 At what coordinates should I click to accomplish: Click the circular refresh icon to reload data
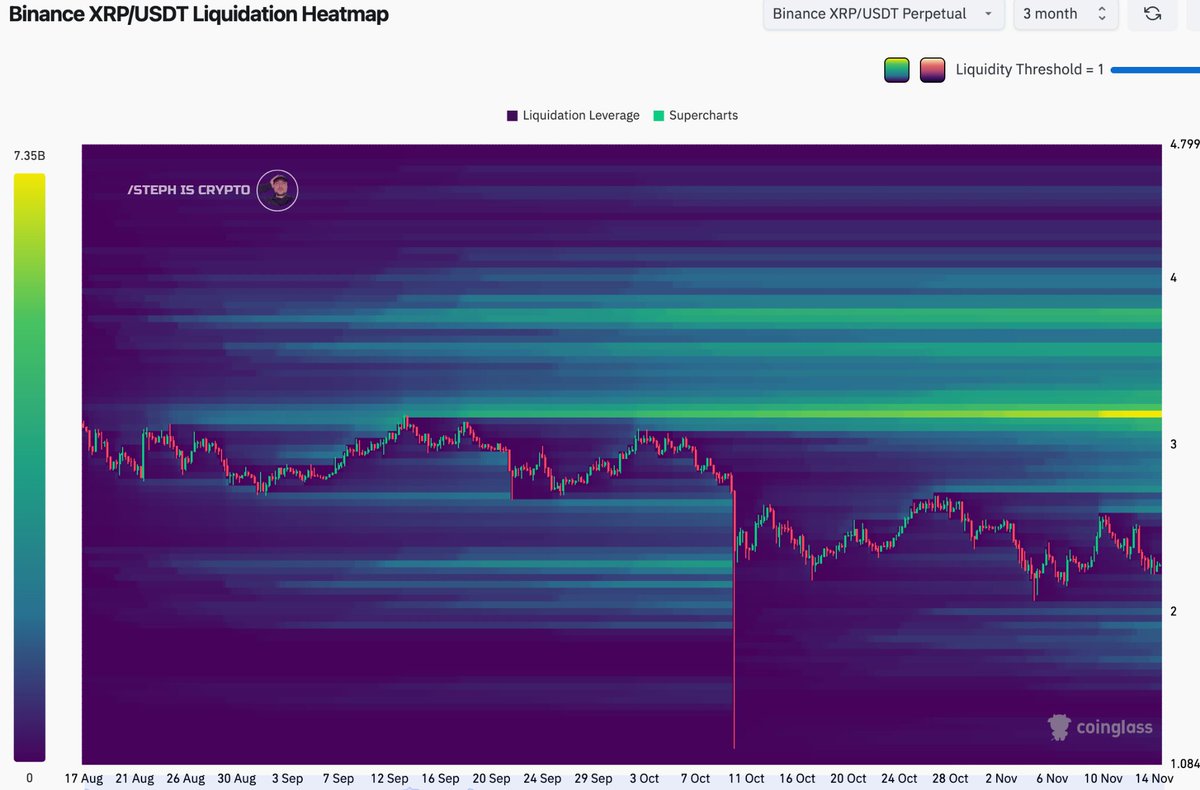[x=1152, y=14]
